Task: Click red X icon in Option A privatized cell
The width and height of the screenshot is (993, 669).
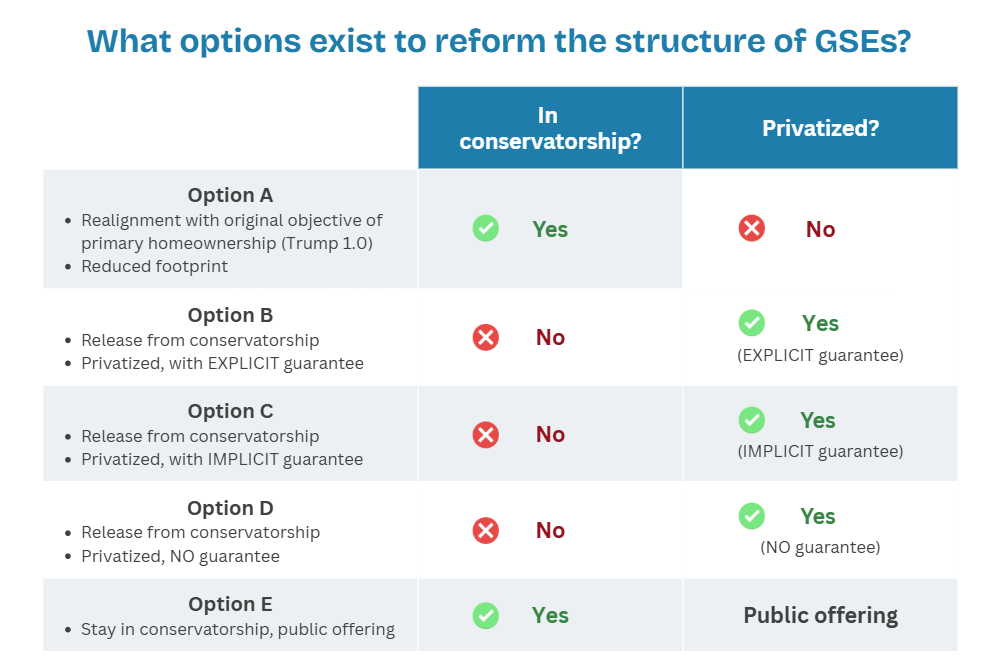Action: 752,228
